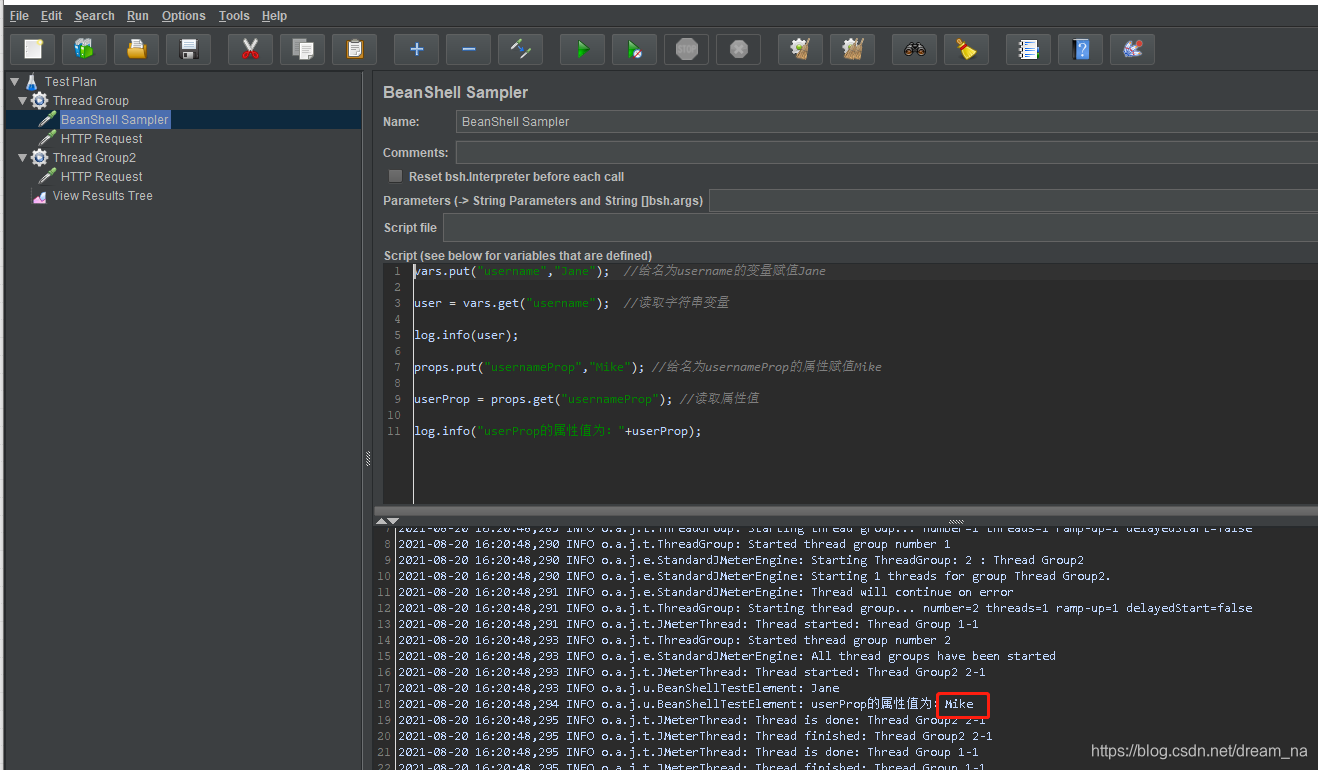Open the Edit menu

coord(51,16)
